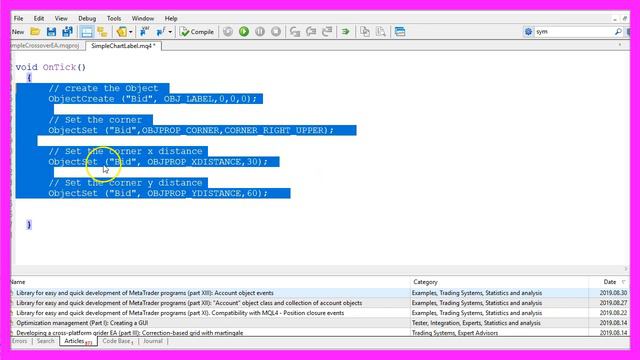Click comment '// Set the corner x distance'
640x360 pixels.
[x=125, y=151]
